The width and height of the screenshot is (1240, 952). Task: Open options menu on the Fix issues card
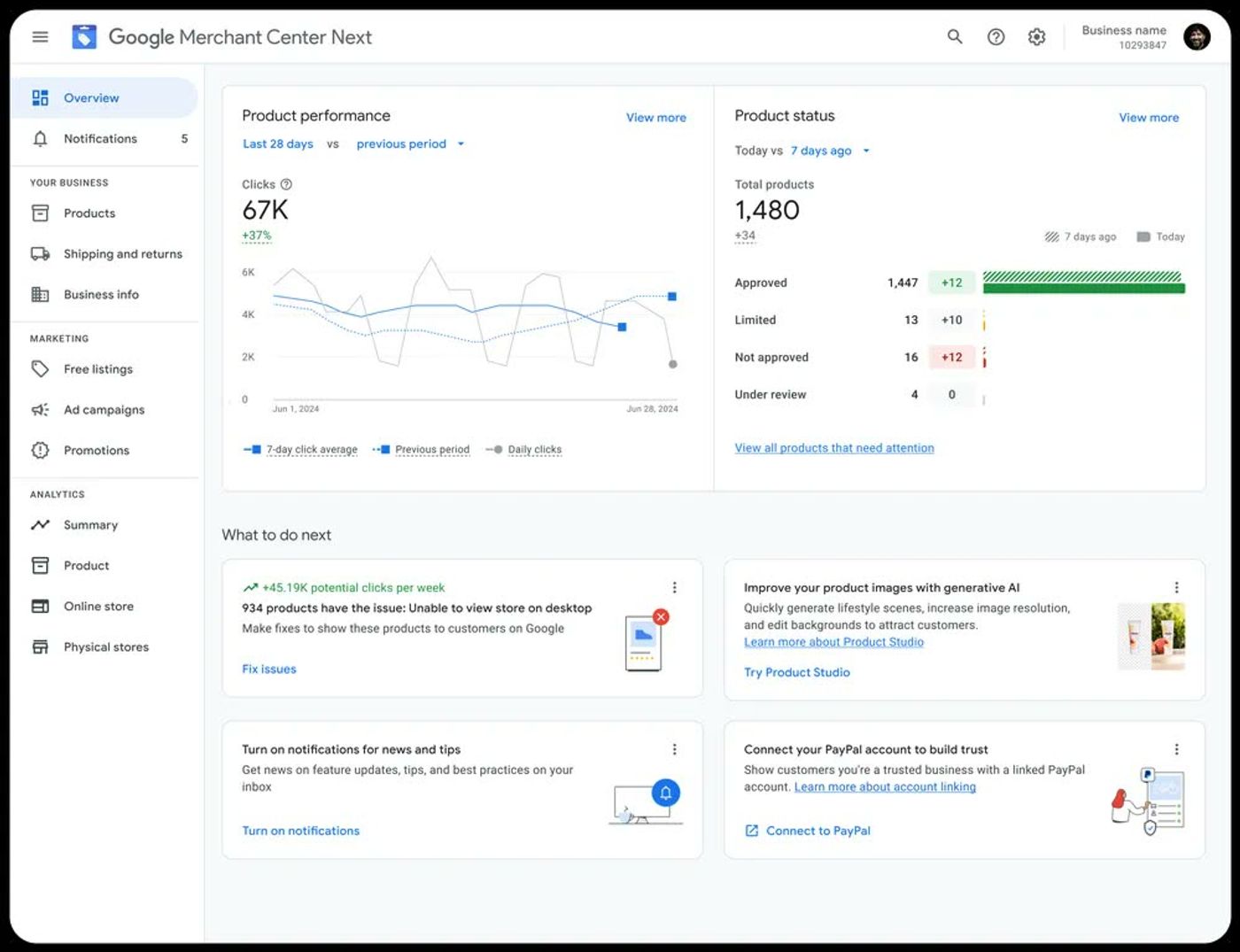[x=674, y=588]
